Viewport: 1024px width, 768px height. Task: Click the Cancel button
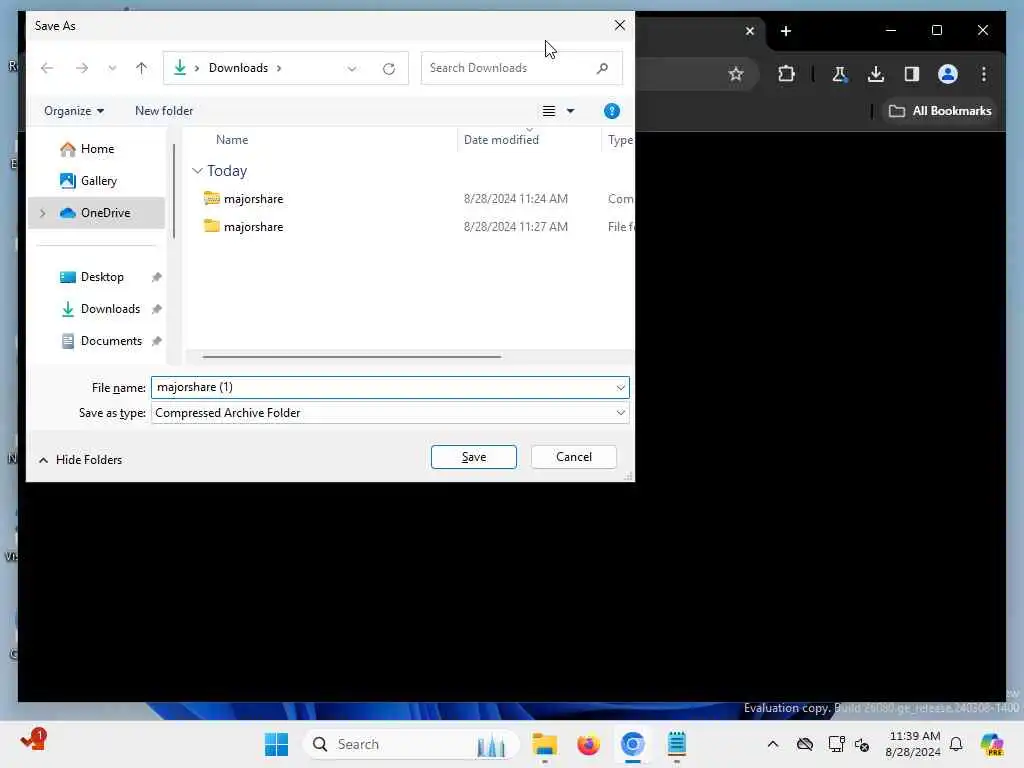tap(573, 457)
